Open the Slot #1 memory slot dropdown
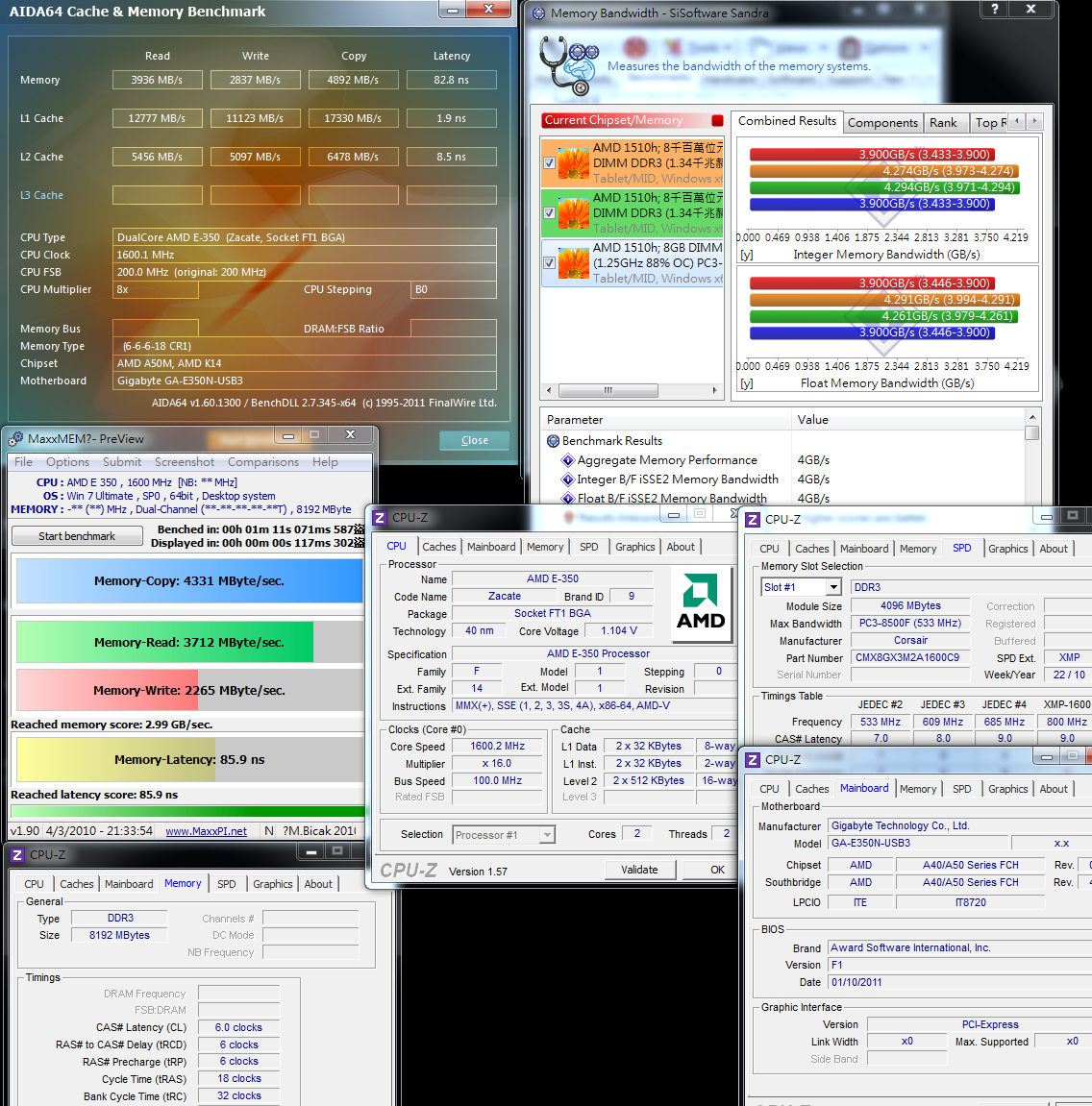The width and height of the screenshot is (1092, 1106). click(x=833, y=587)
